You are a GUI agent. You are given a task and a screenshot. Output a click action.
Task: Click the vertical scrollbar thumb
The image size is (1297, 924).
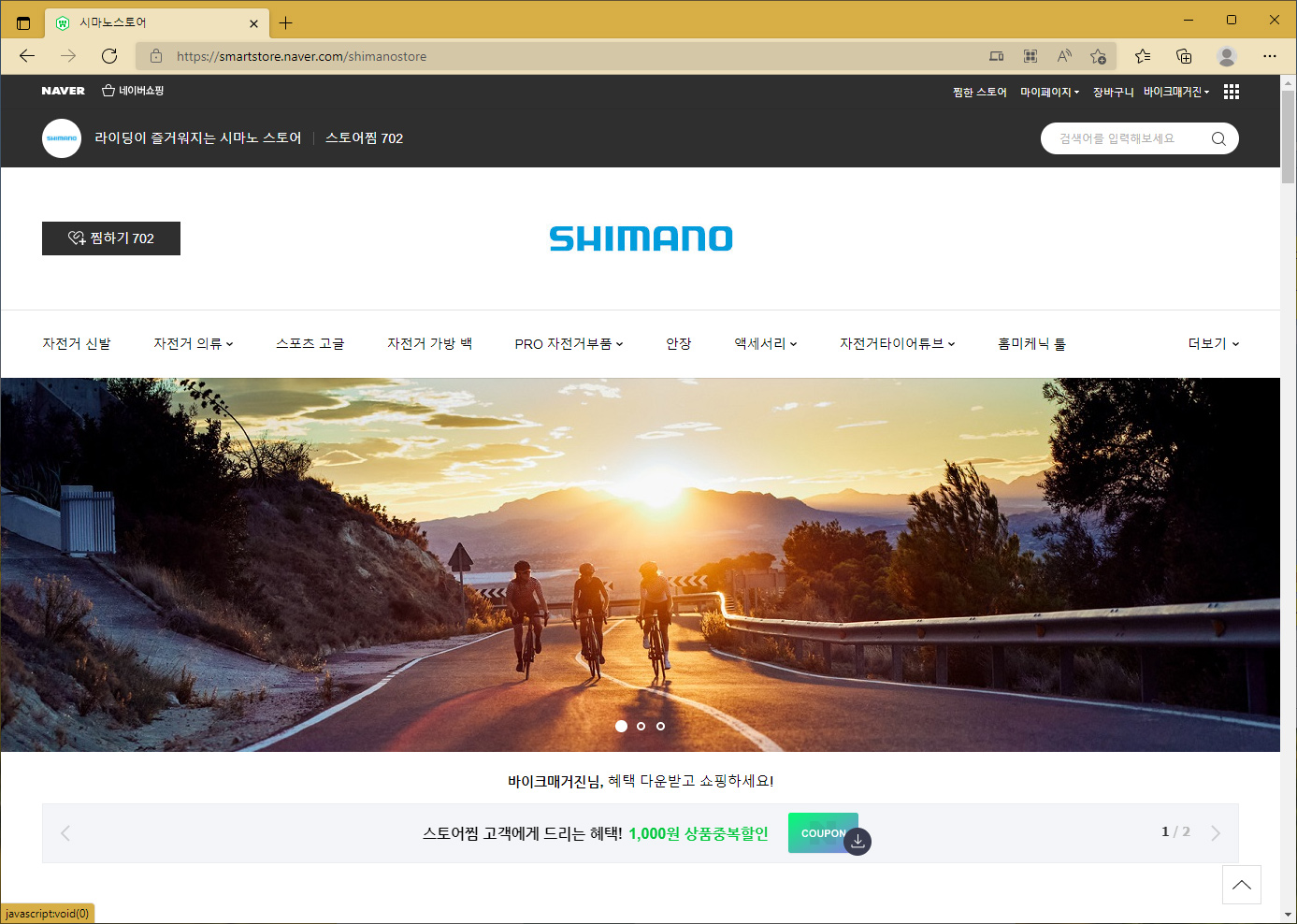tap(1289, 137)
